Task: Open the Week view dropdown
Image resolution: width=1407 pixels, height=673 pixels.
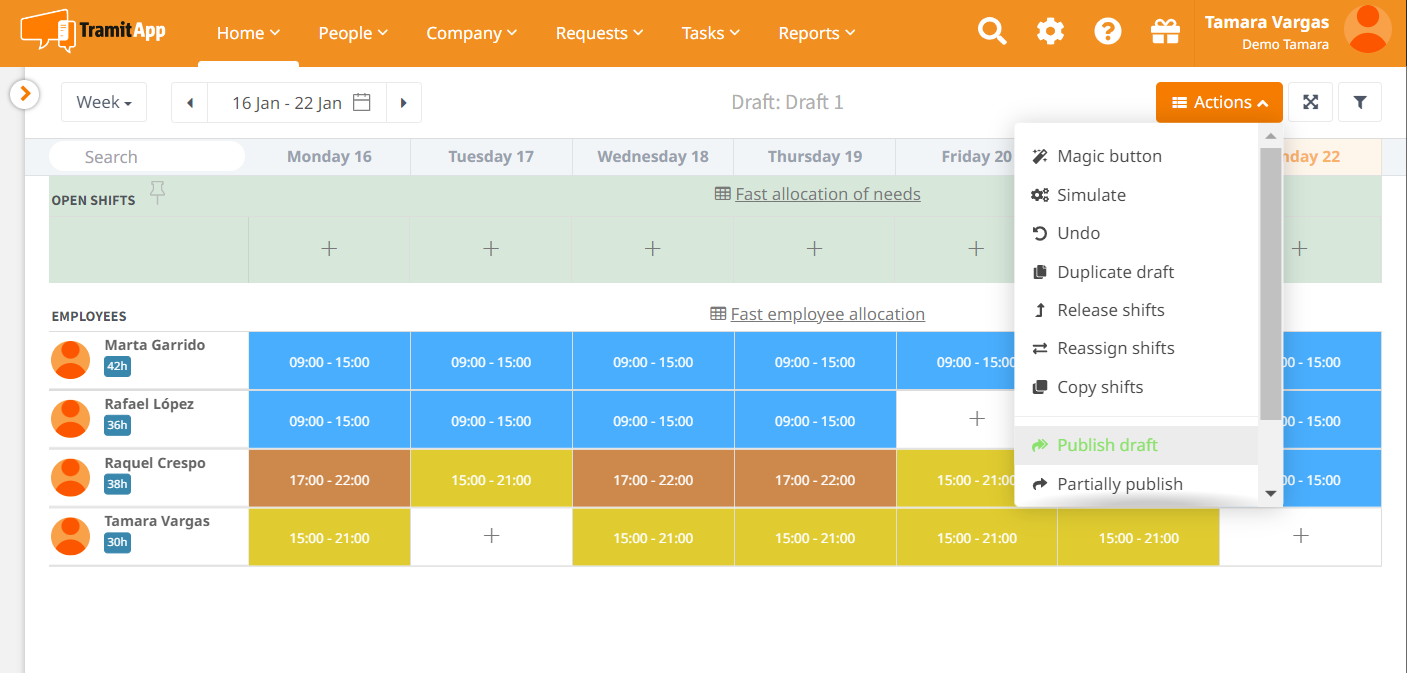Action: [x=104, y=102]
